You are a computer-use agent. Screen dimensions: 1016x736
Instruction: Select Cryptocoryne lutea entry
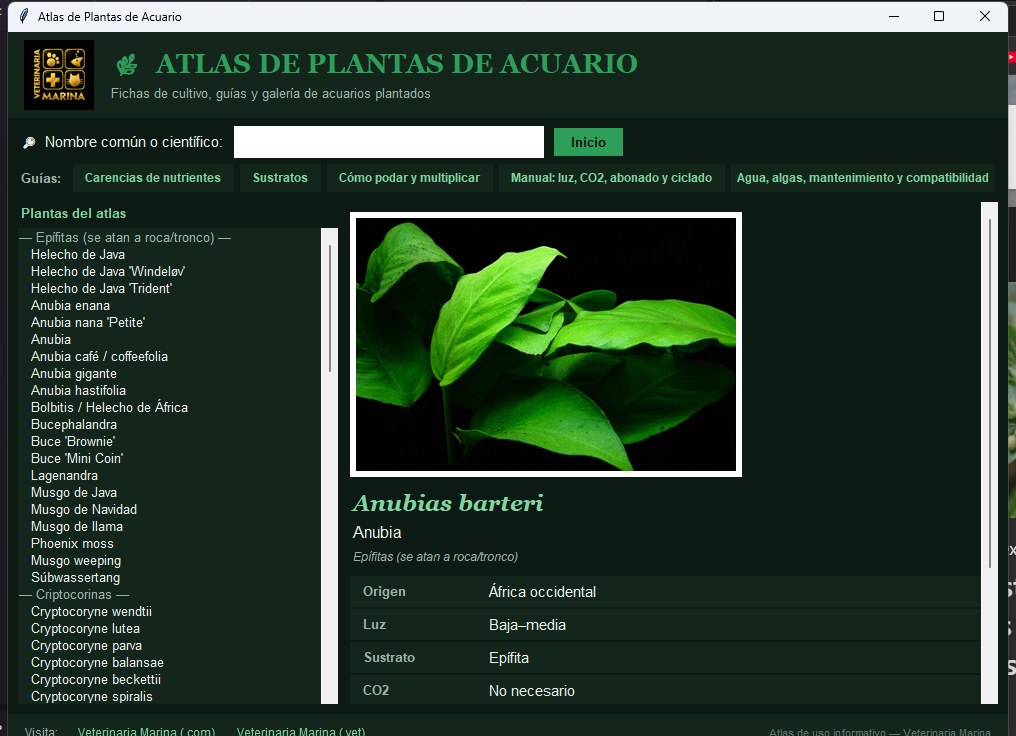[85, 628]
